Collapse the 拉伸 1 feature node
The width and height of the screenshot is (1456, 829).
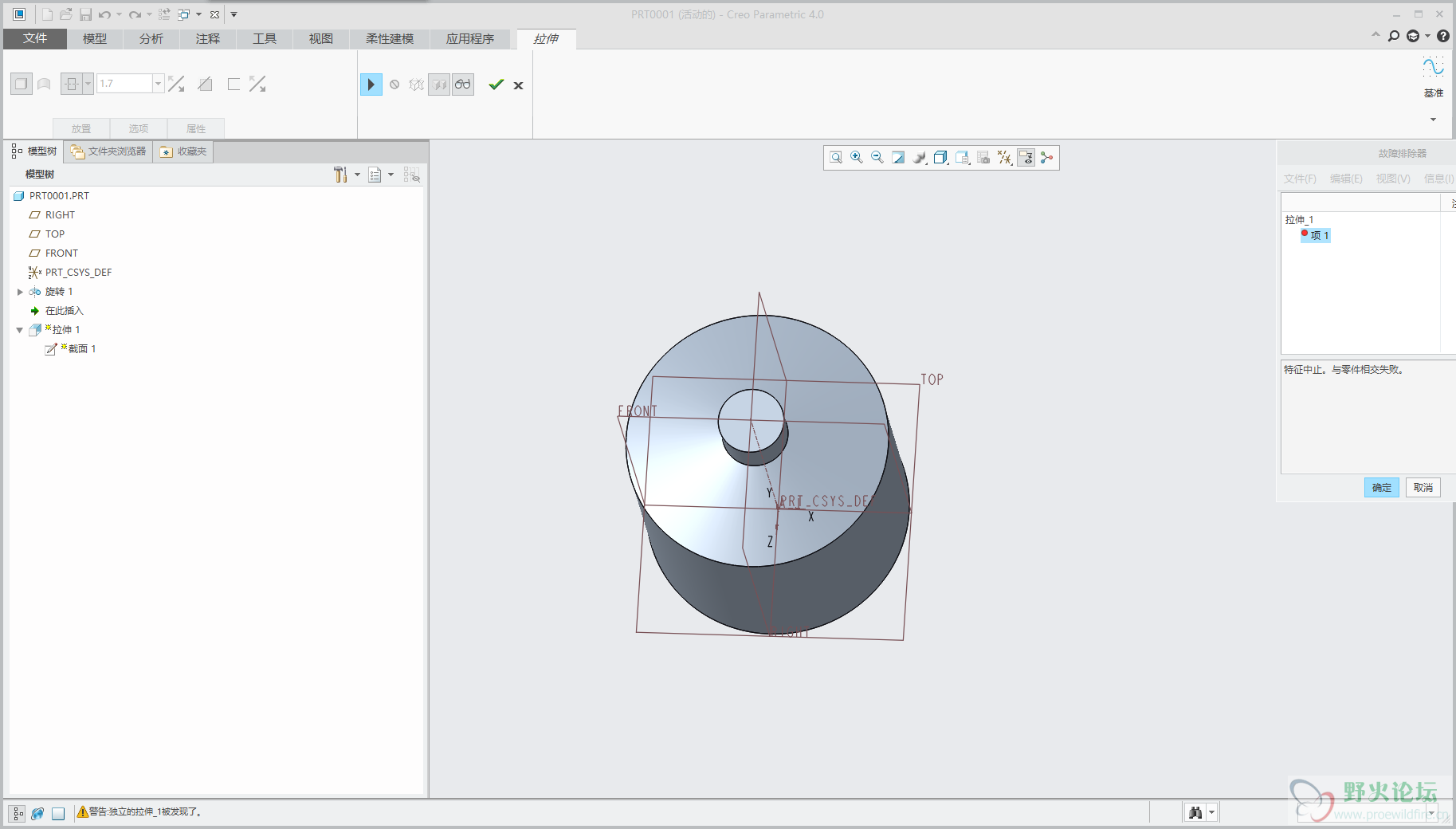click(x=20, y=330)
